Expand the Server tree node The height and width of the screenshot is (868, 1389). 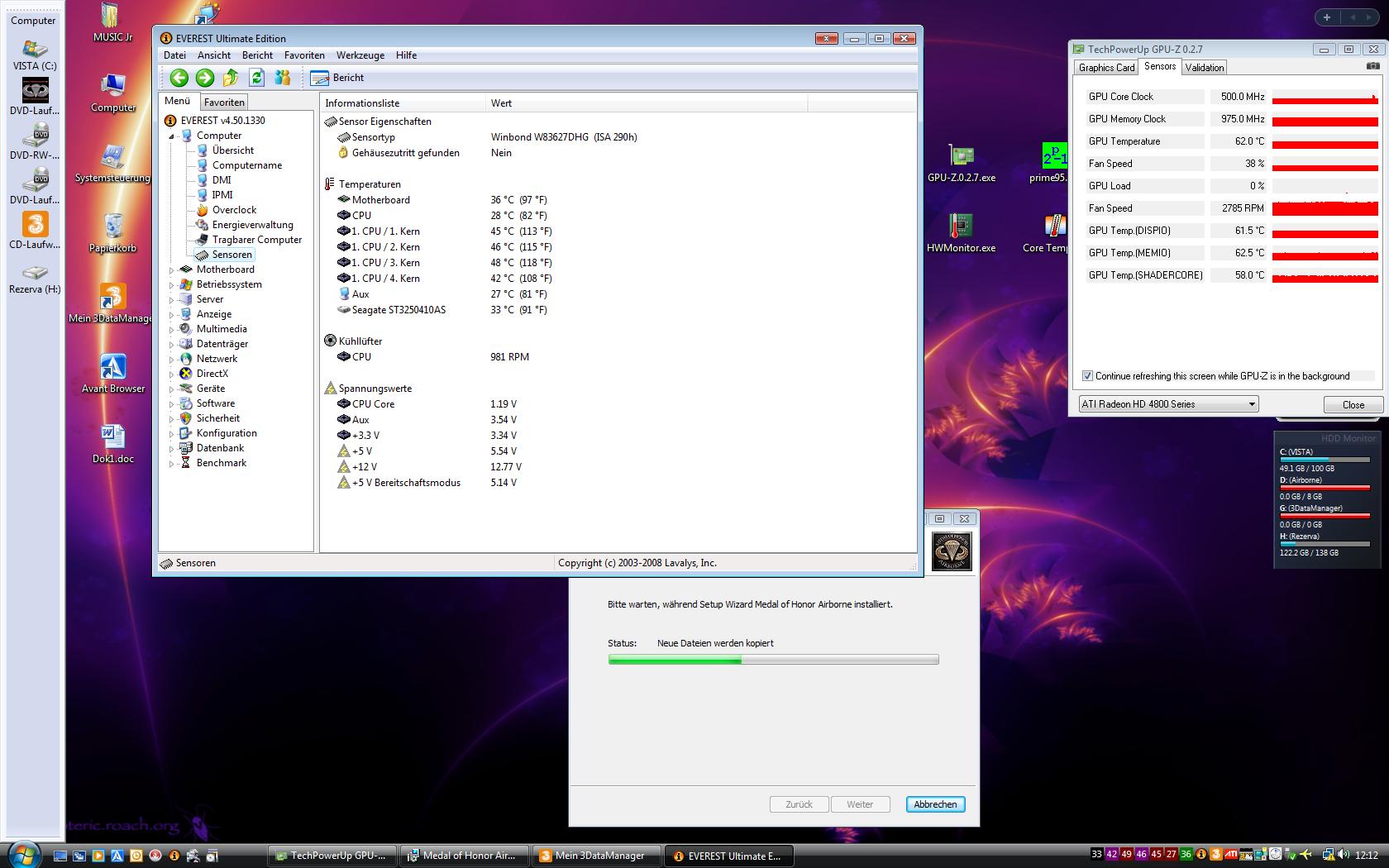(171, 299)
